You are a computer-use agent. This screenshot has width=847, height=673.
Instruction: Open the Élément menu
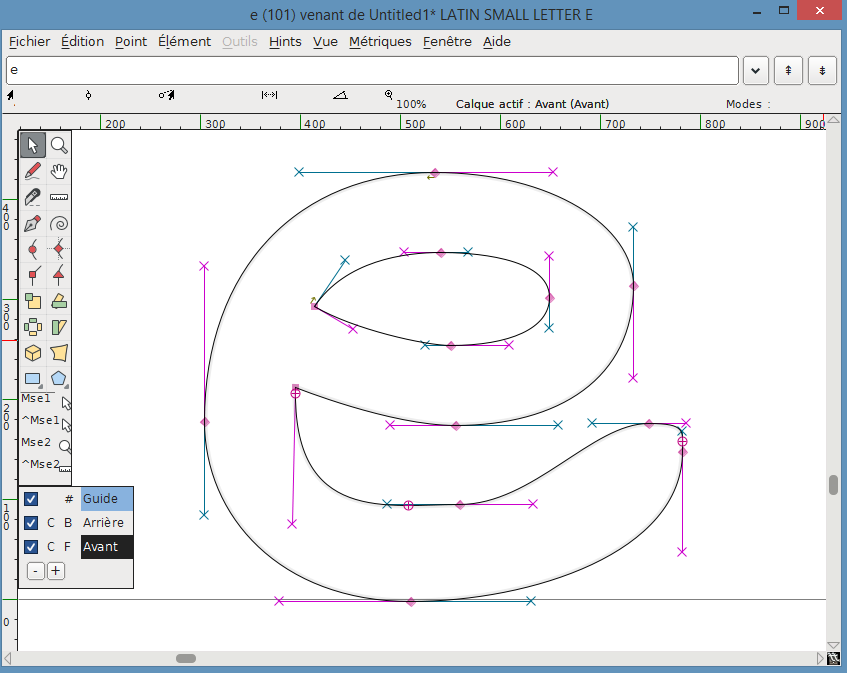(184, 41)
